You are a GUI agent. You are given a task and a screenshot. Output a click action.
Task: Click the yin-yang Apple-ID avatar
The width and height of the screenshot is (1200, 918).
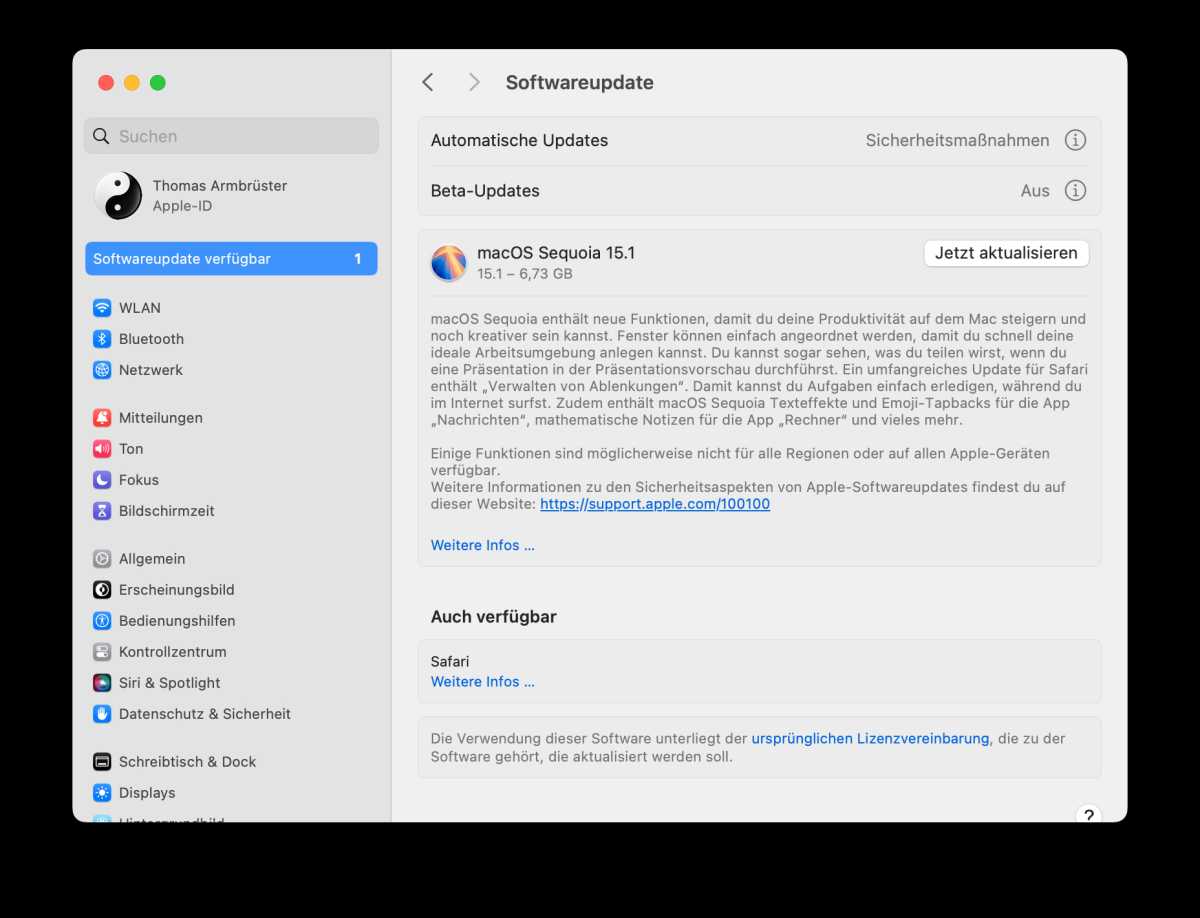[118, 195]
